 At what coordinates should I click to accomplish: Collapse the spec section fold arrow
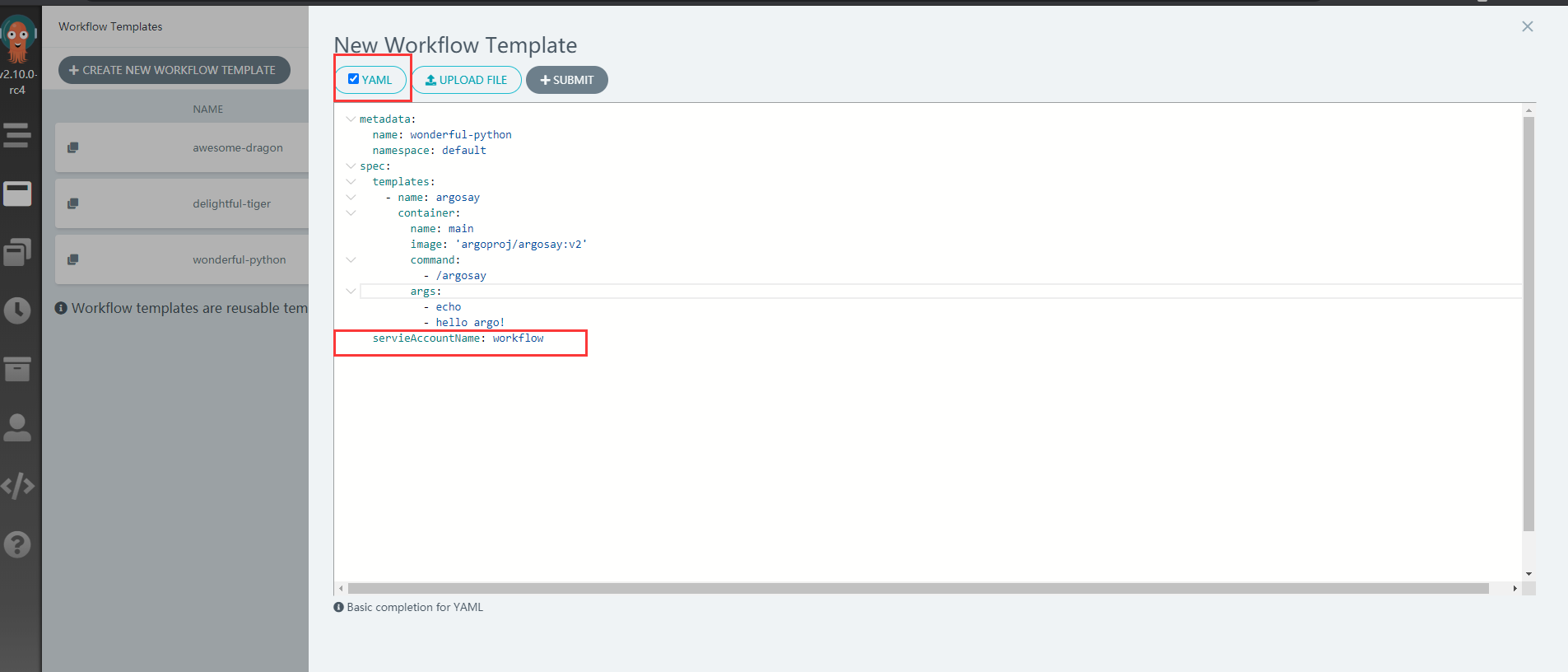pos(351,166)
